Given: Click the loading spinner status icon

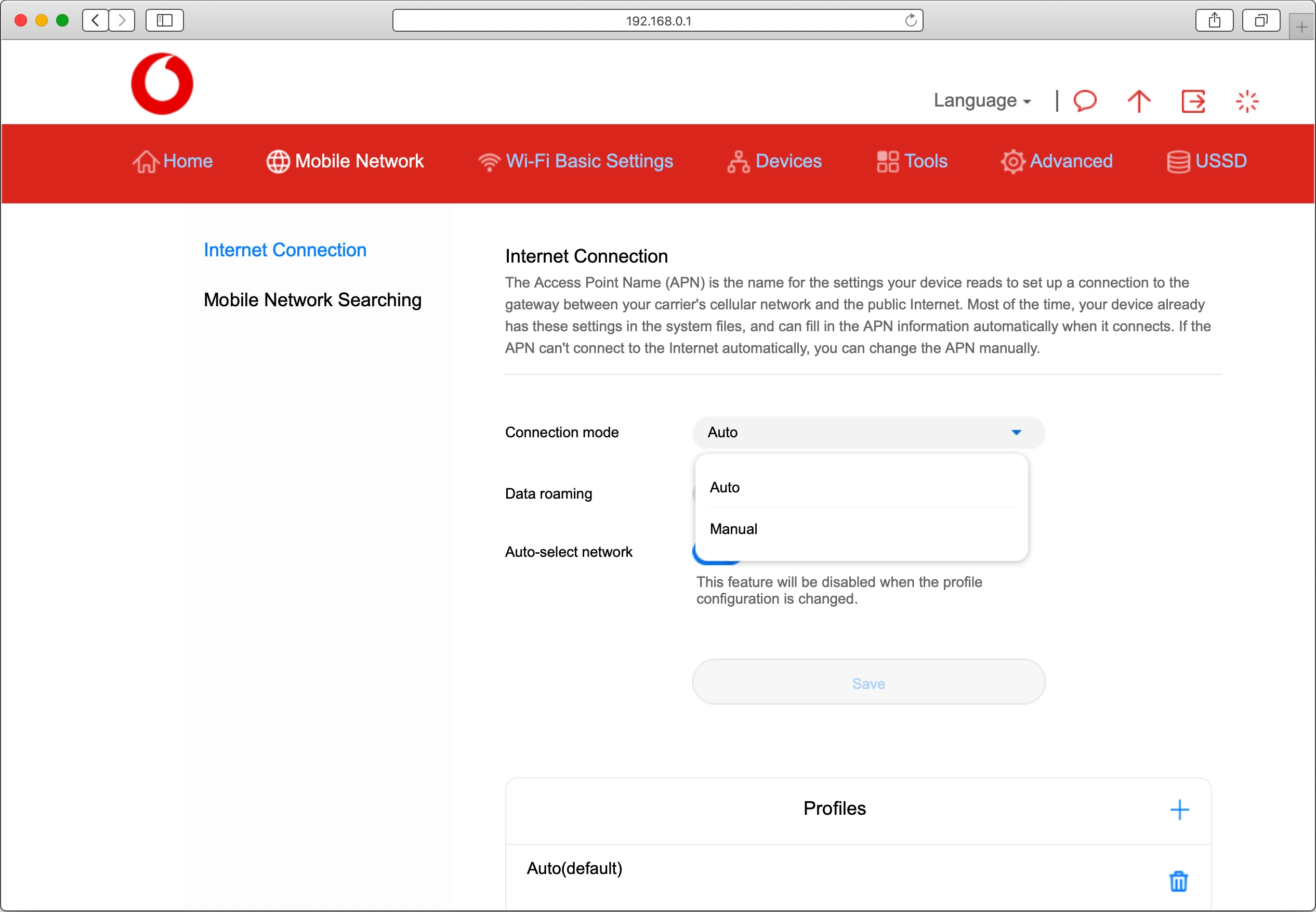Looking at the screenshot, I should click(1246, 101).
